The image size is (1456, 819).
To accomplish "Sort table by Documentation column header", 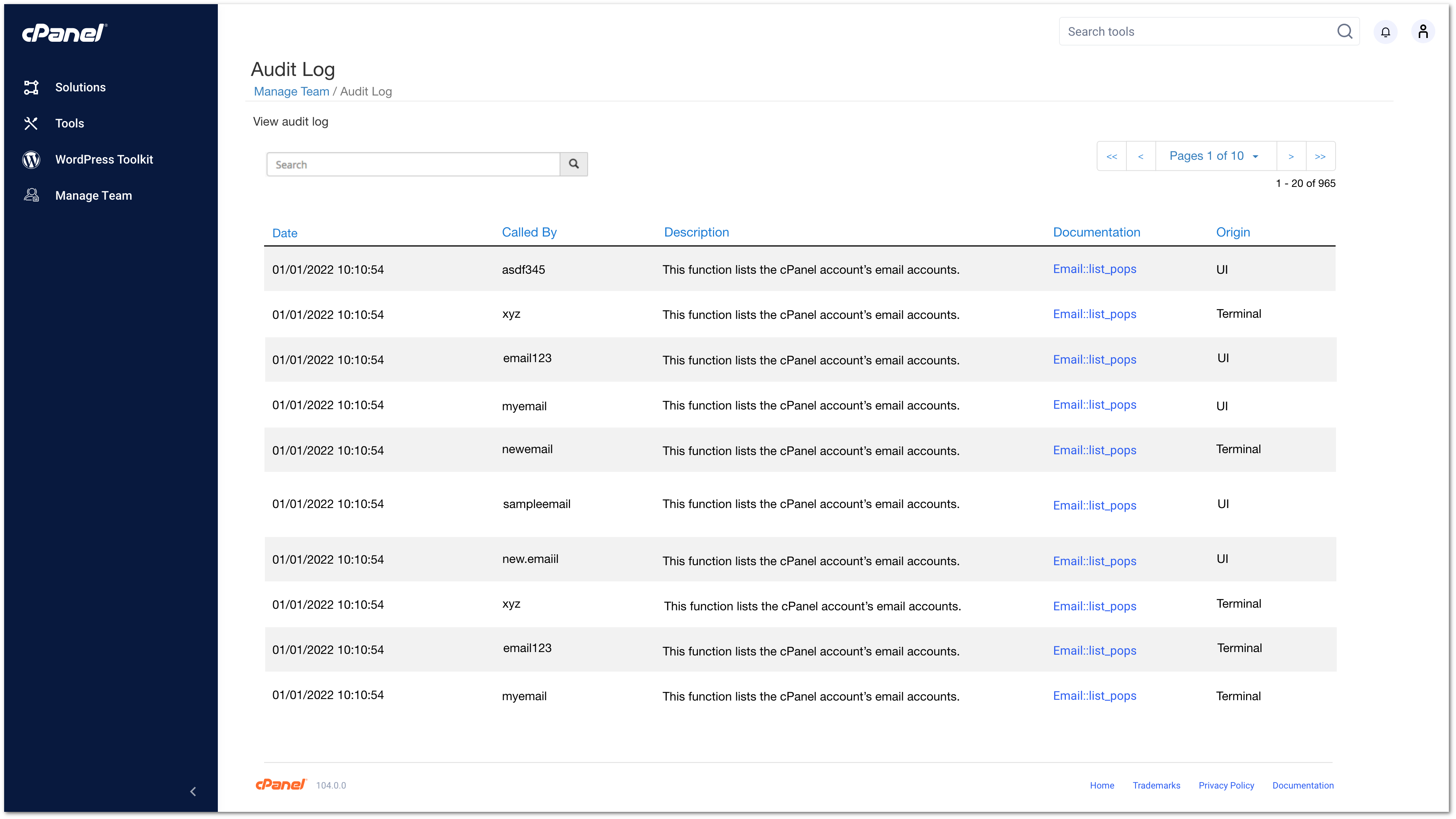I will tap(1096, 232).
